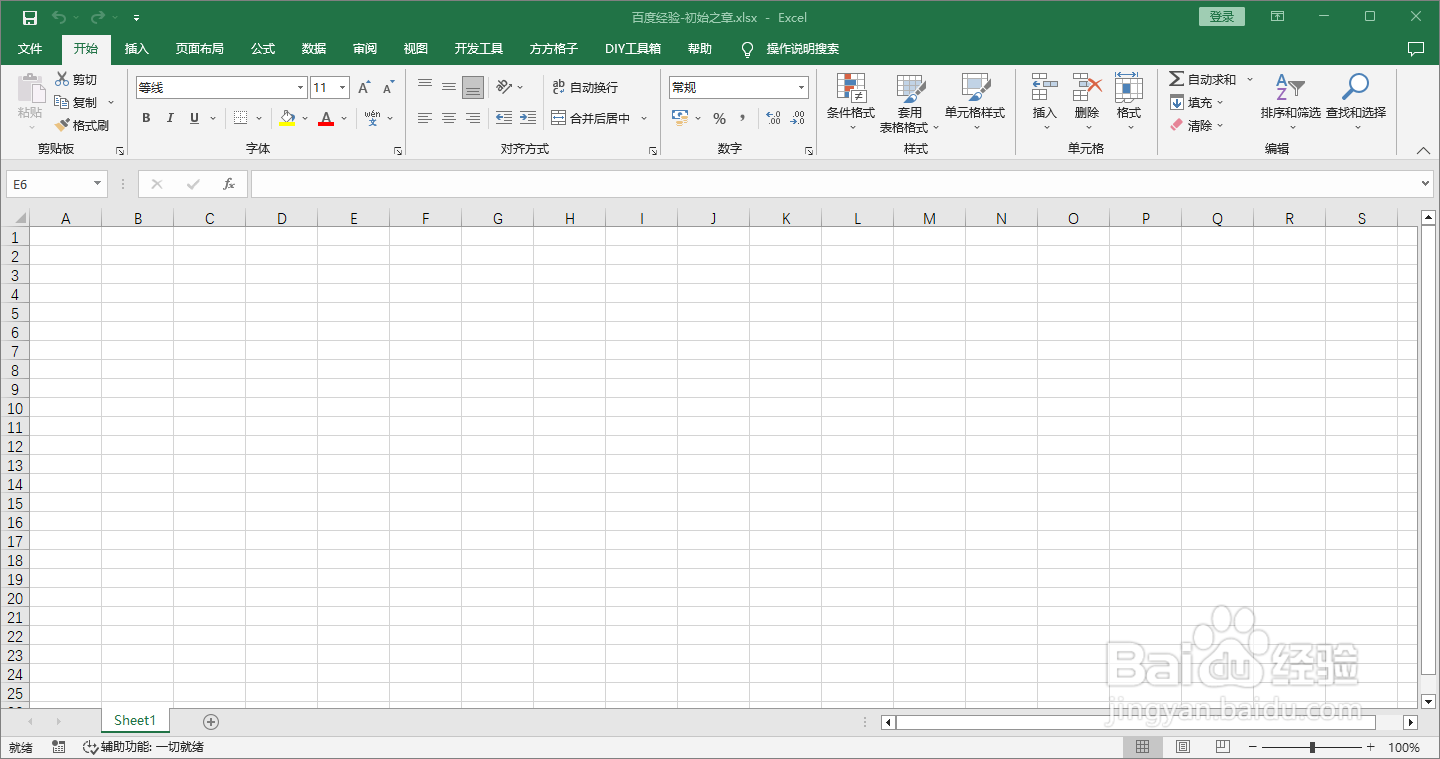This screenshot has width=1440, height=759.
Task: Increase cell indent
Action: pos(528,118)
